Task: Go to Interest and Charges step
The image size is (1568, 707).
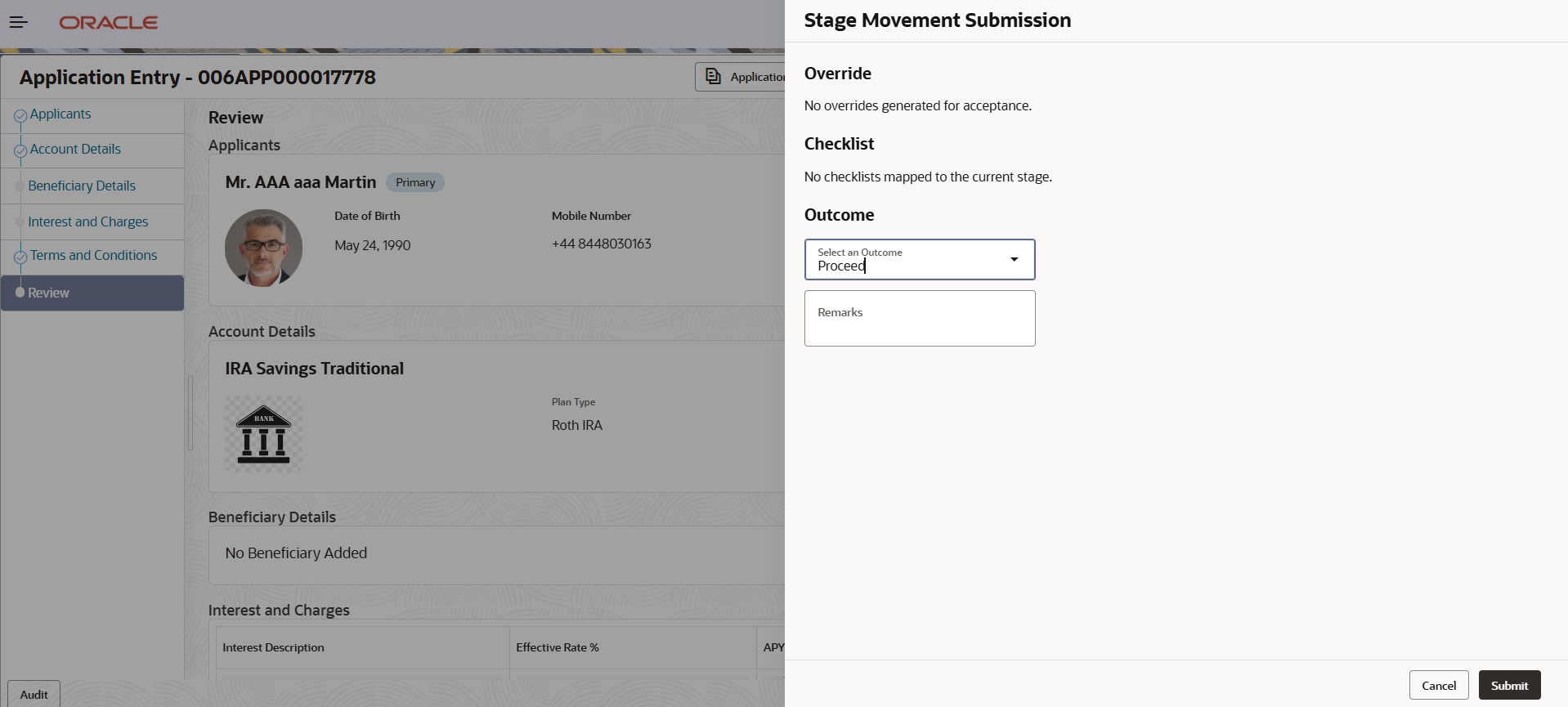Action: point(88,222)
